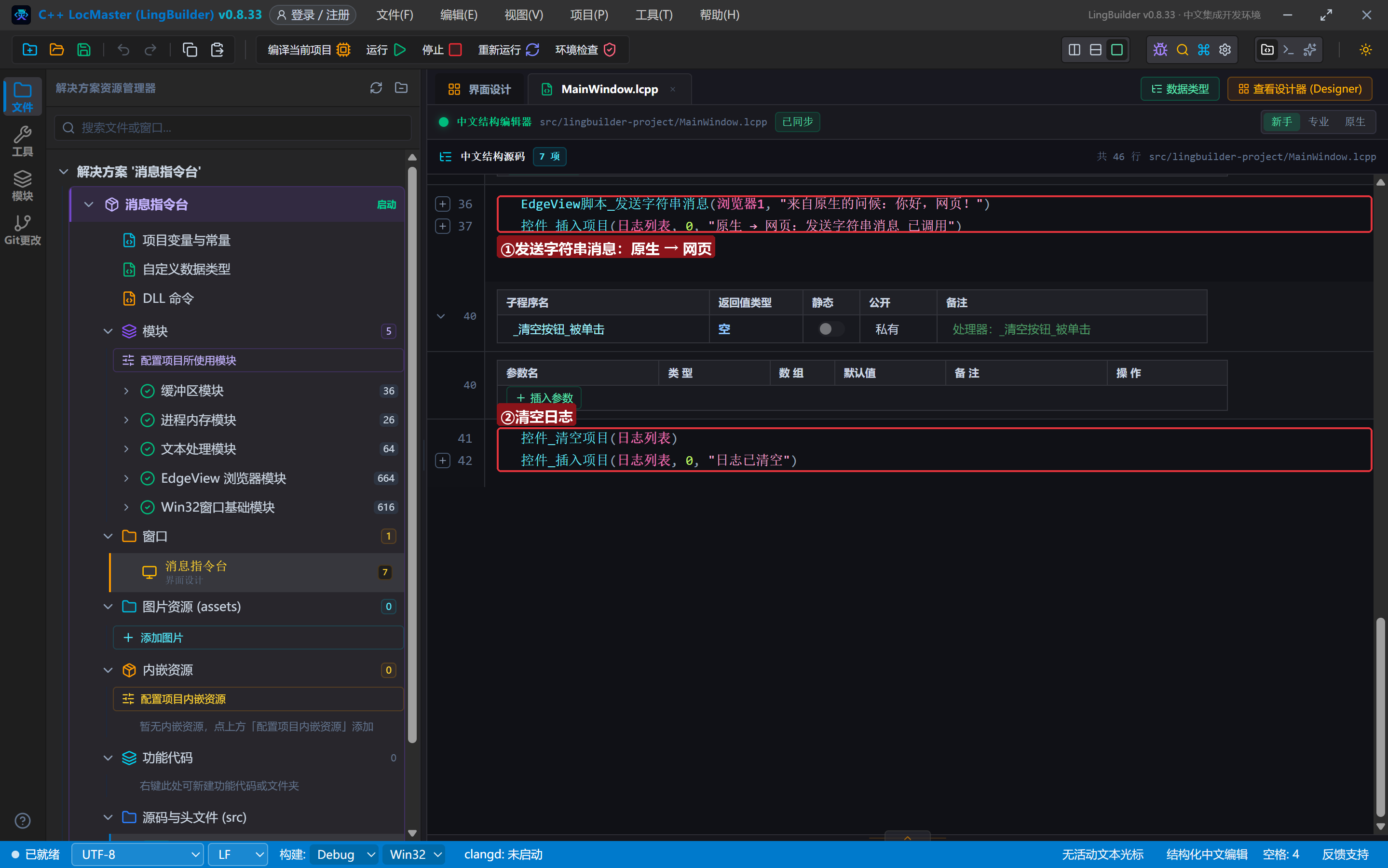Image resolution: width=1388 pixels, height=868 pixels.
Task: Open the 文件(F) menu
Action: [395, 15]
